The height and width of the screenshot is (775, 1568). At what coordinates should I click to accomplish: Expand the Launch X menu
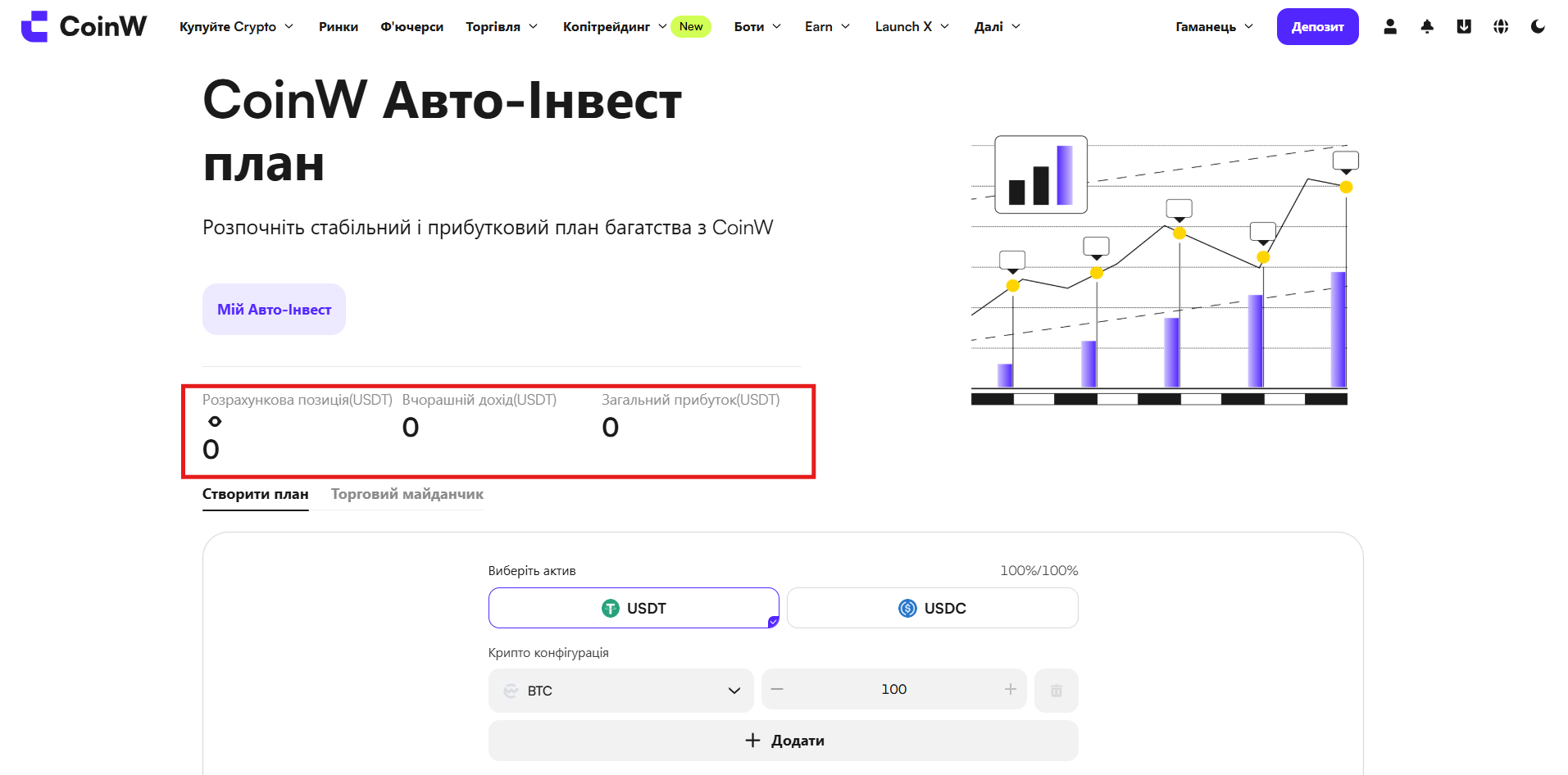tap(912, 26)
